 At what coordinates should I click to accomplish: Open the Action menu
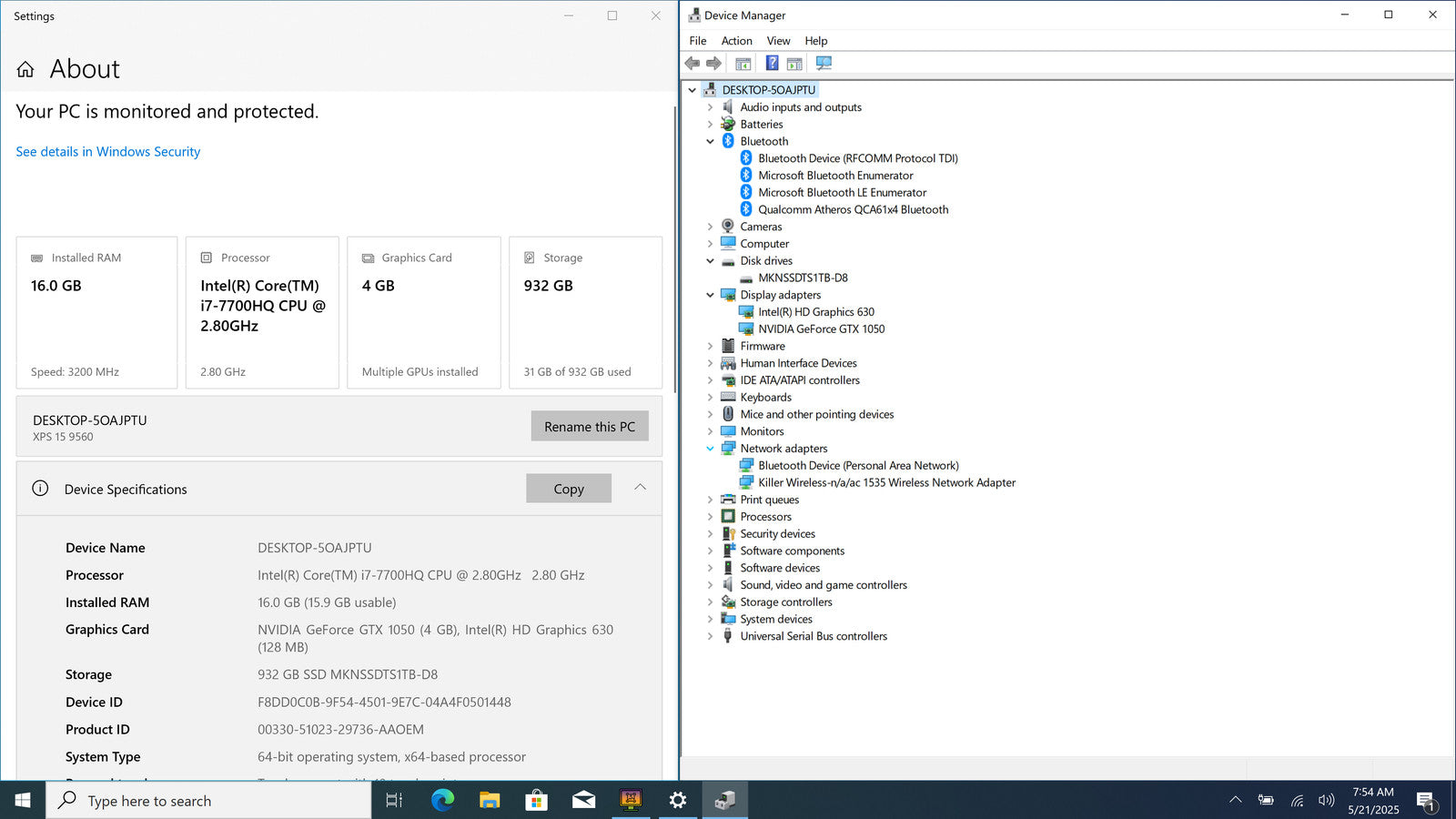736,41
